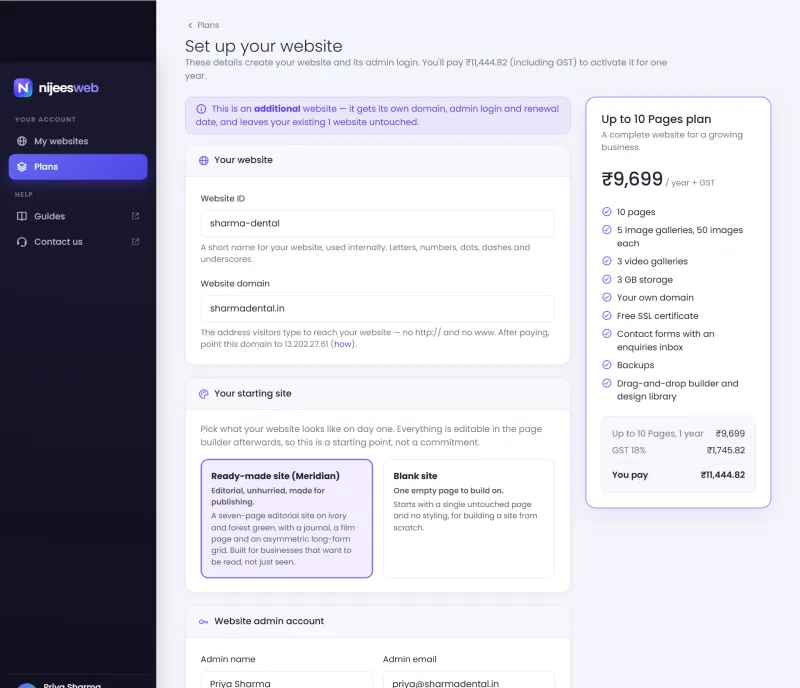Click the info icon in the additional website notice

[x=201, y=109]
